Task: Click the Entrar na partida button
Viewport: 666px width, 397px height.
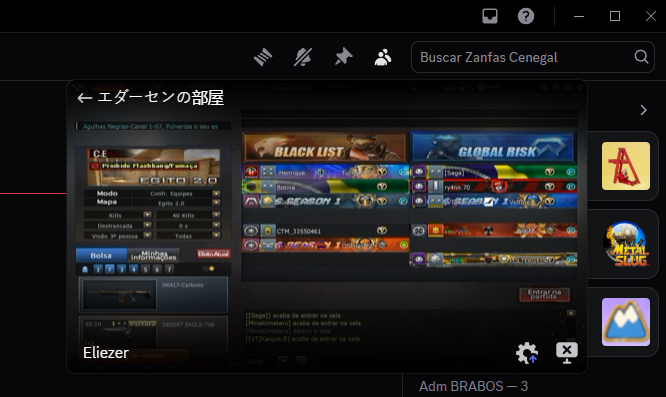Action: point(545,294)
